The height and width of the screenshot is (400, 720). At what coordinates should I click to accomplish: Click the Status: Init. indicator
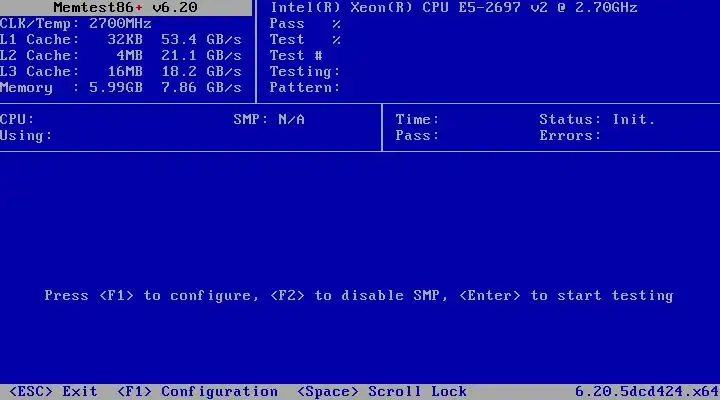pyautogui.click(x=597, y=119)
